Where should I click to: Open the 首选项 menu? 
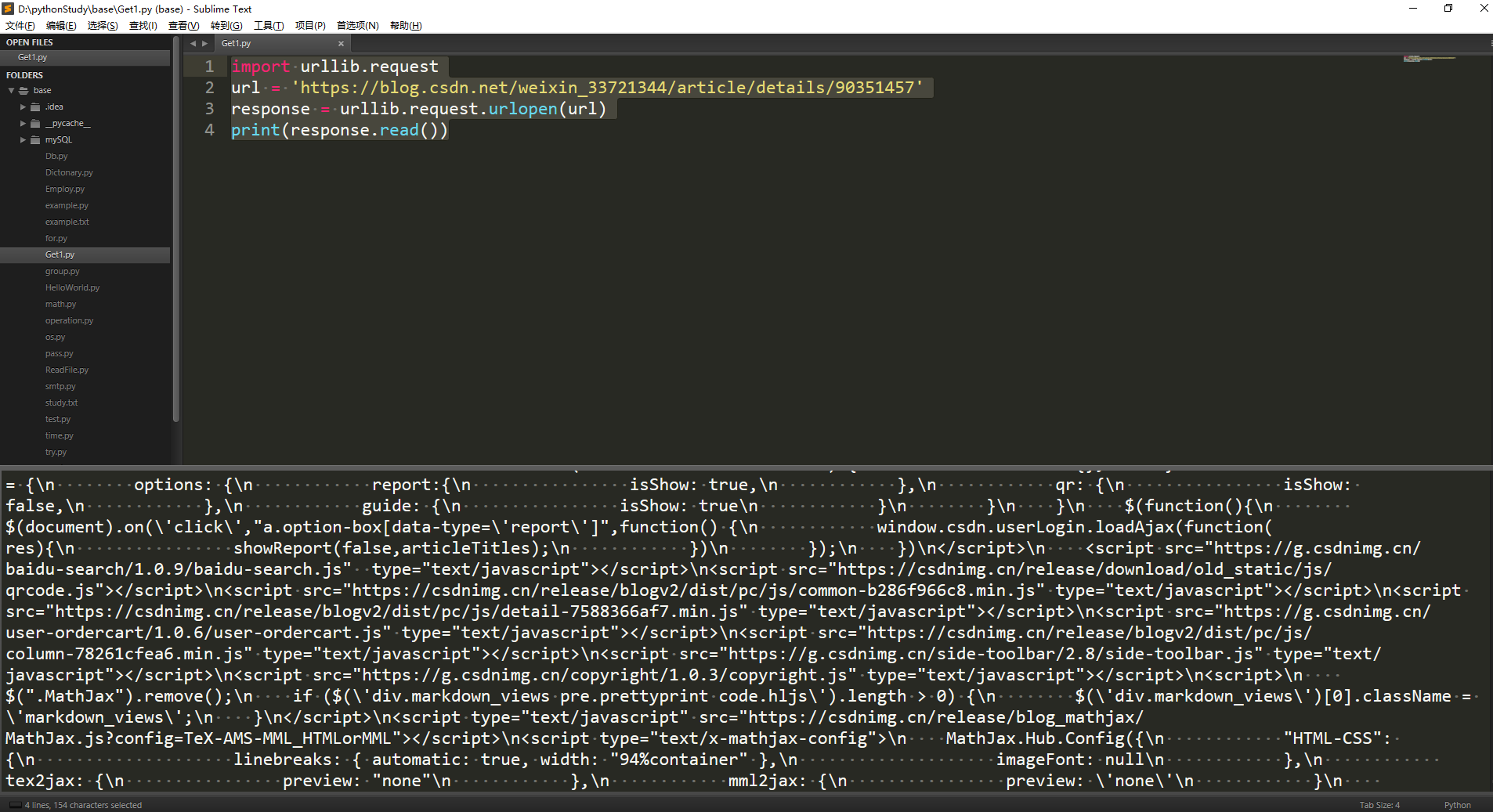coord(356,25)
